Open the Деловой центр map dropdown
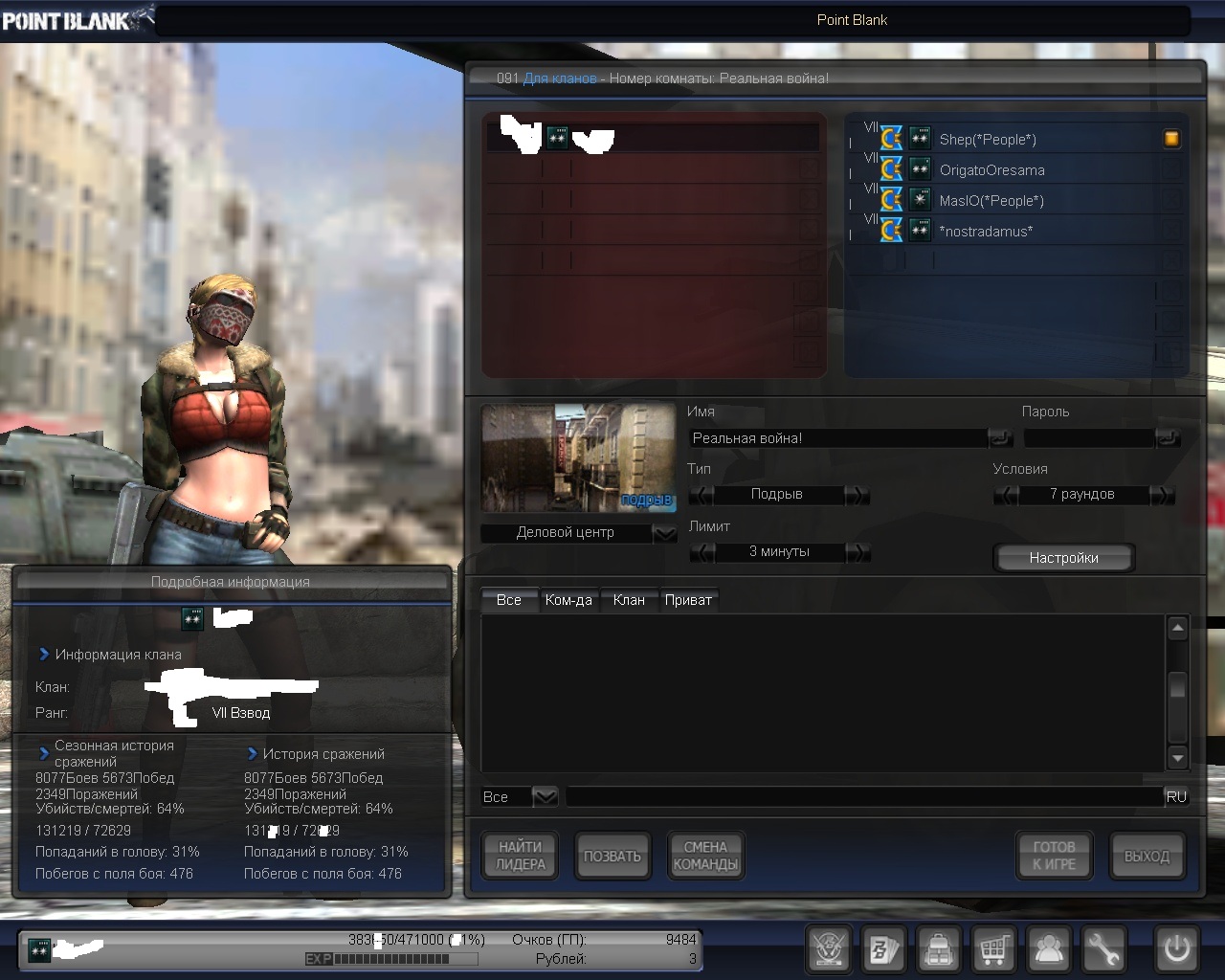The image size is (1225, 980). [664, 533]
